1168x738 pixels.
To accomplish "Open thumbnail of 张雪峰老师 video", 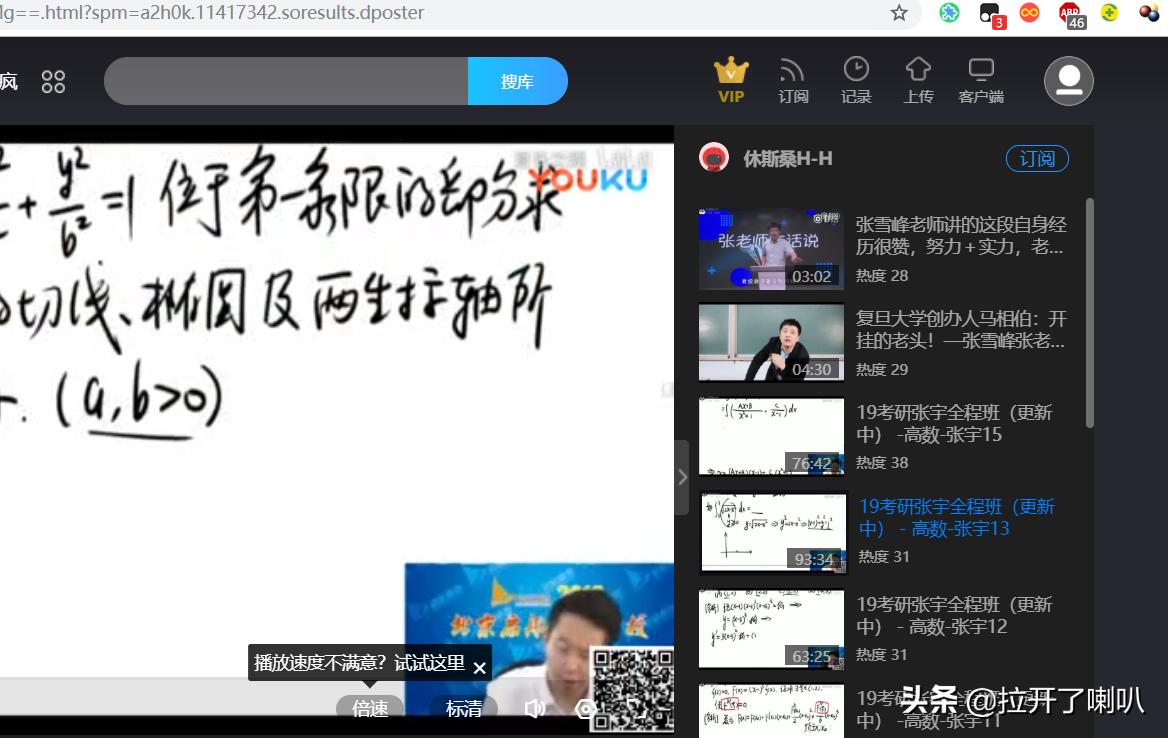I will click(771, 249).
